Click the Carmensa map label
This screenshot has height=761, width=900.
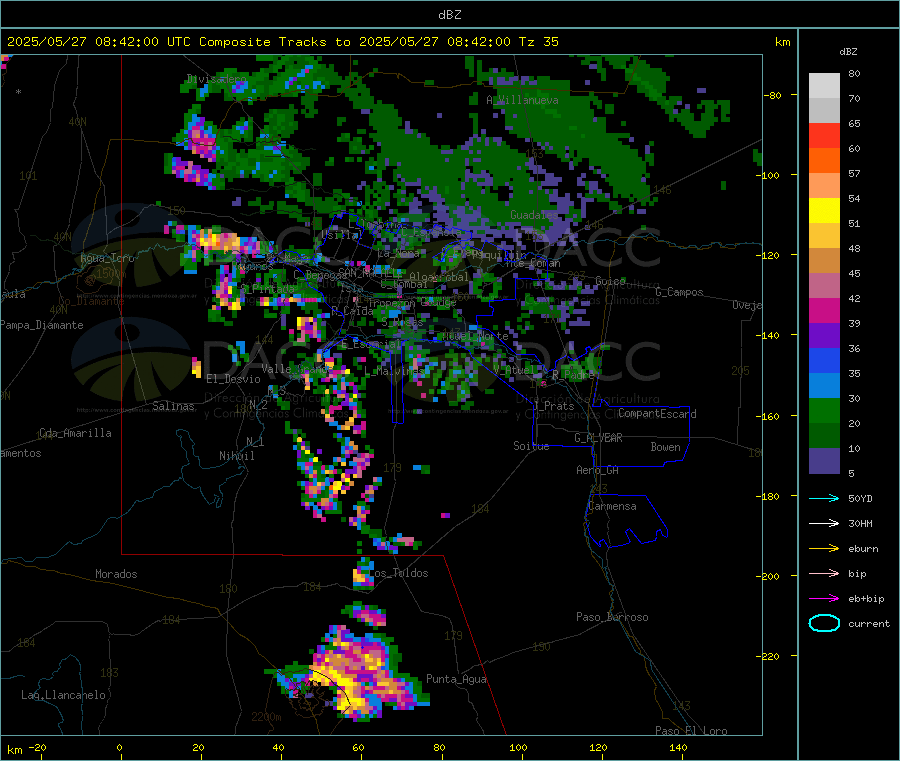pos(612,506)
